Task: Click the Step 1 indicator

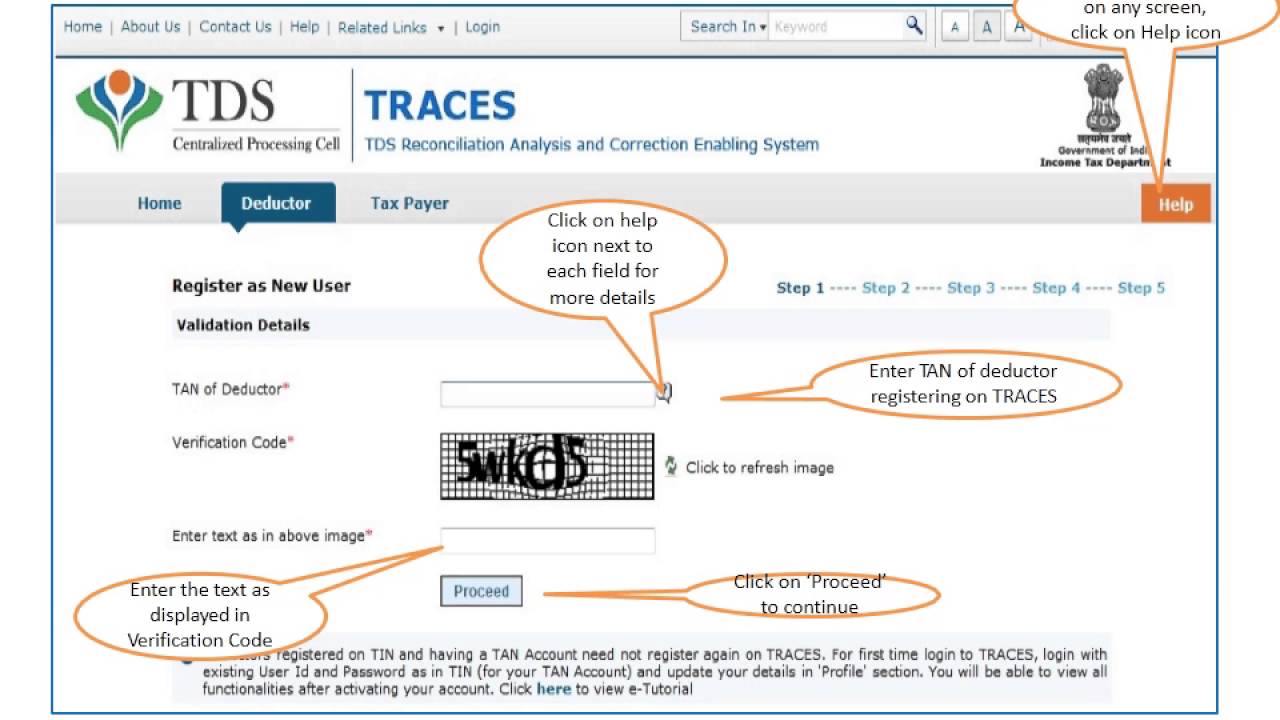Action: click(x=800, y=288)
